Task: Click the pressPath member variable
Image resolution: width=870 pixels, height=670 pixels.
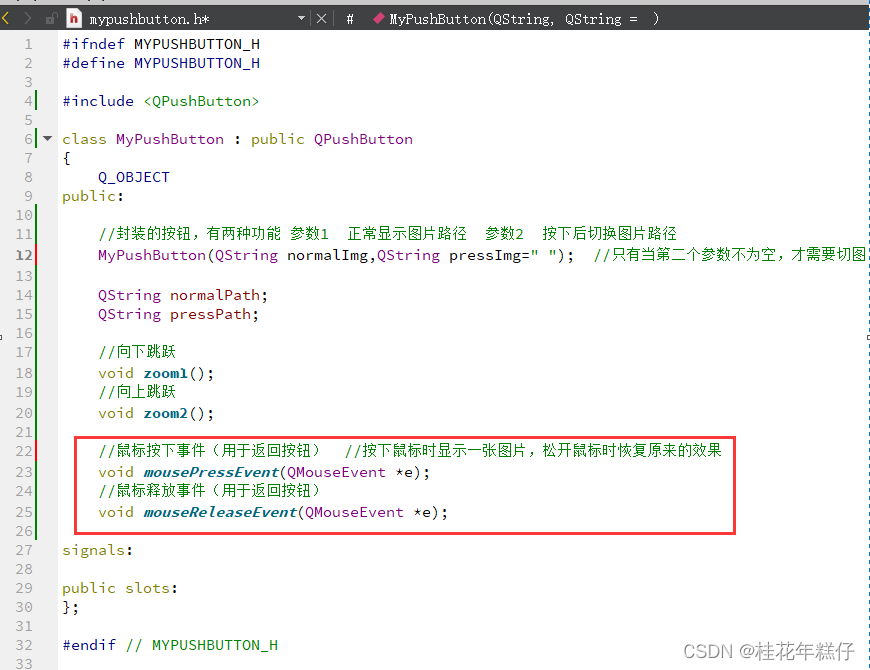Action: tap(210, 314)
